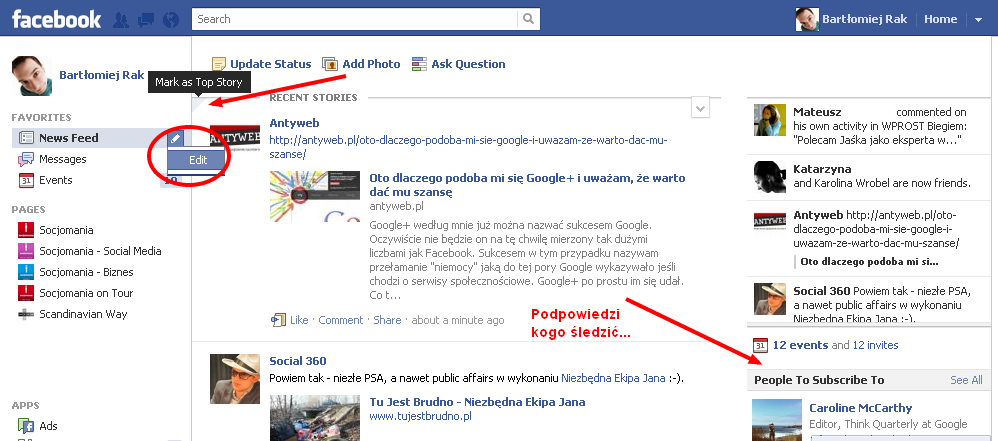998x441 pixels.
Task: Click Katarzyna ticker avatar
Action: point(770,177)
